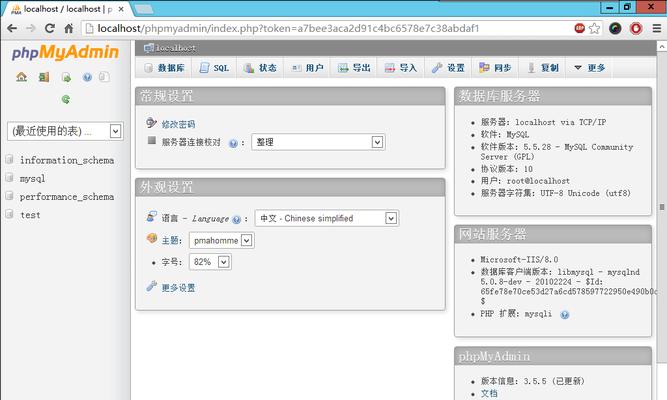Image resolution: width=667 pixels, height=400 pixels.
Task: Click the browser home button
Action: [68, 29]
